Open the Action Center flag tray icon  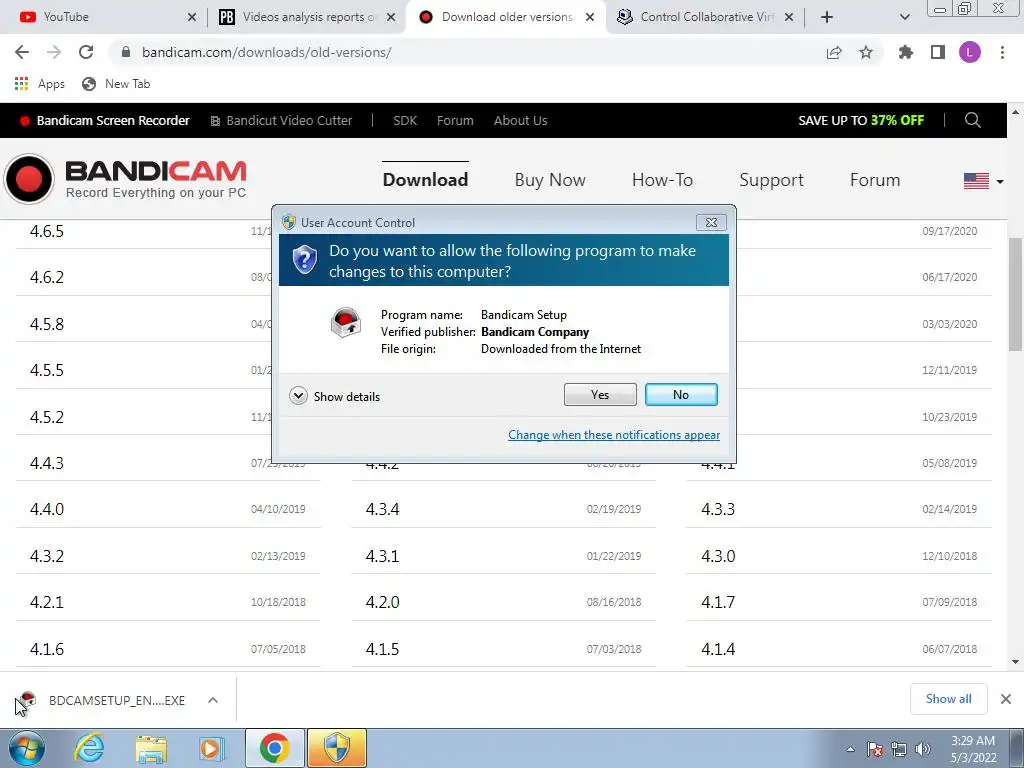click(875, 749)
